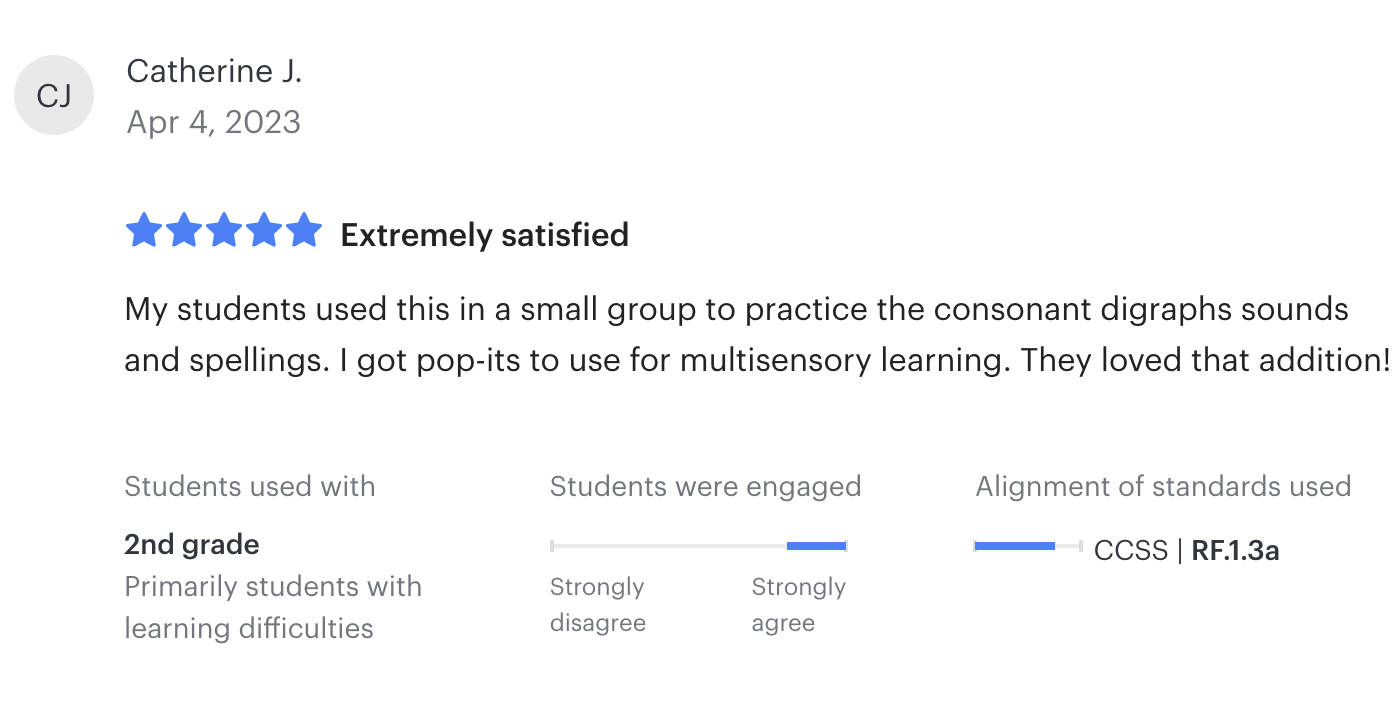1400x706 pixels.
Task: Click the alignment of standards progress bar
Action: point(1029,546)
